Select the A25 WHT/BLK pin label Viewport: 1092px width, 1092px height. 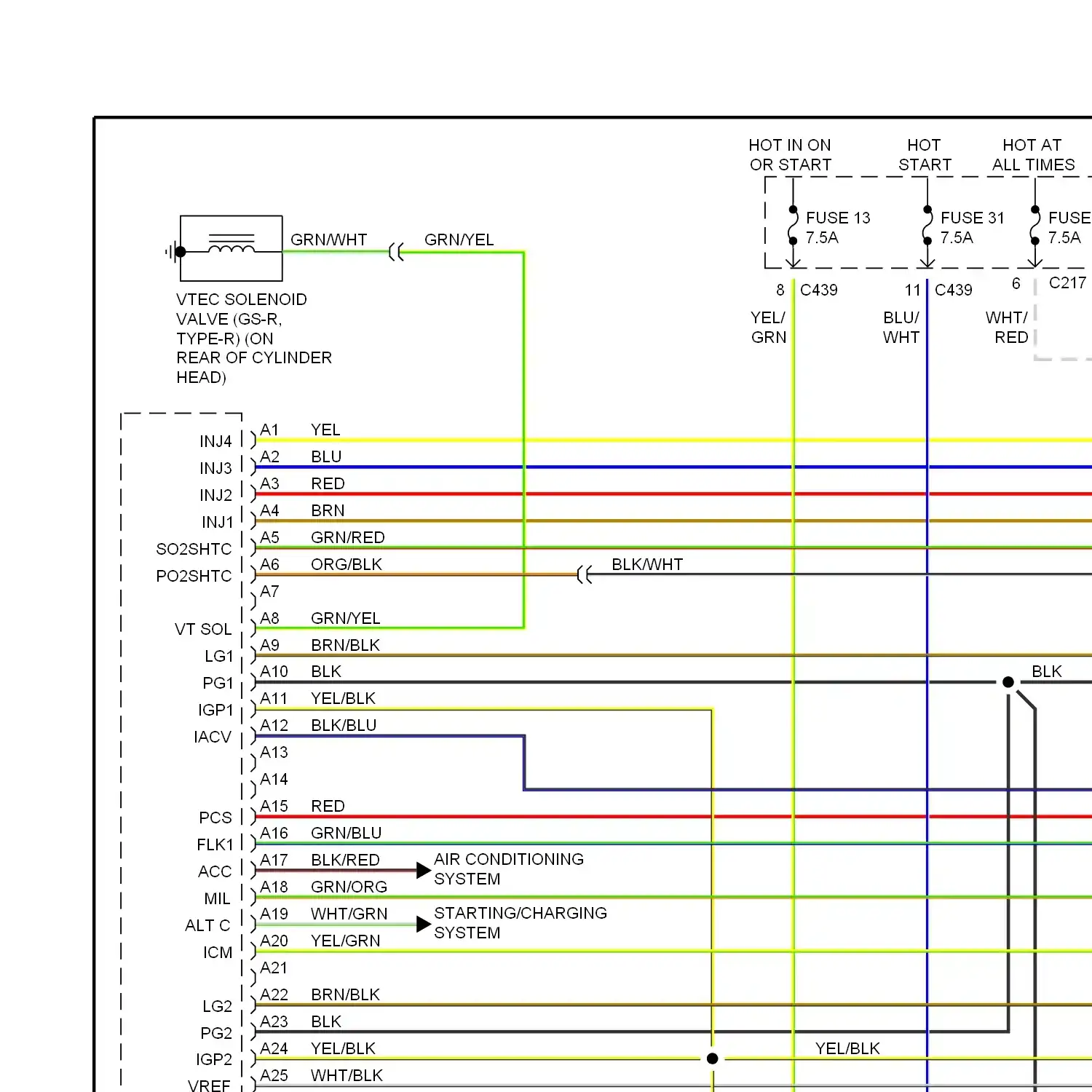pyautogui.click(x=321, y=1075)
